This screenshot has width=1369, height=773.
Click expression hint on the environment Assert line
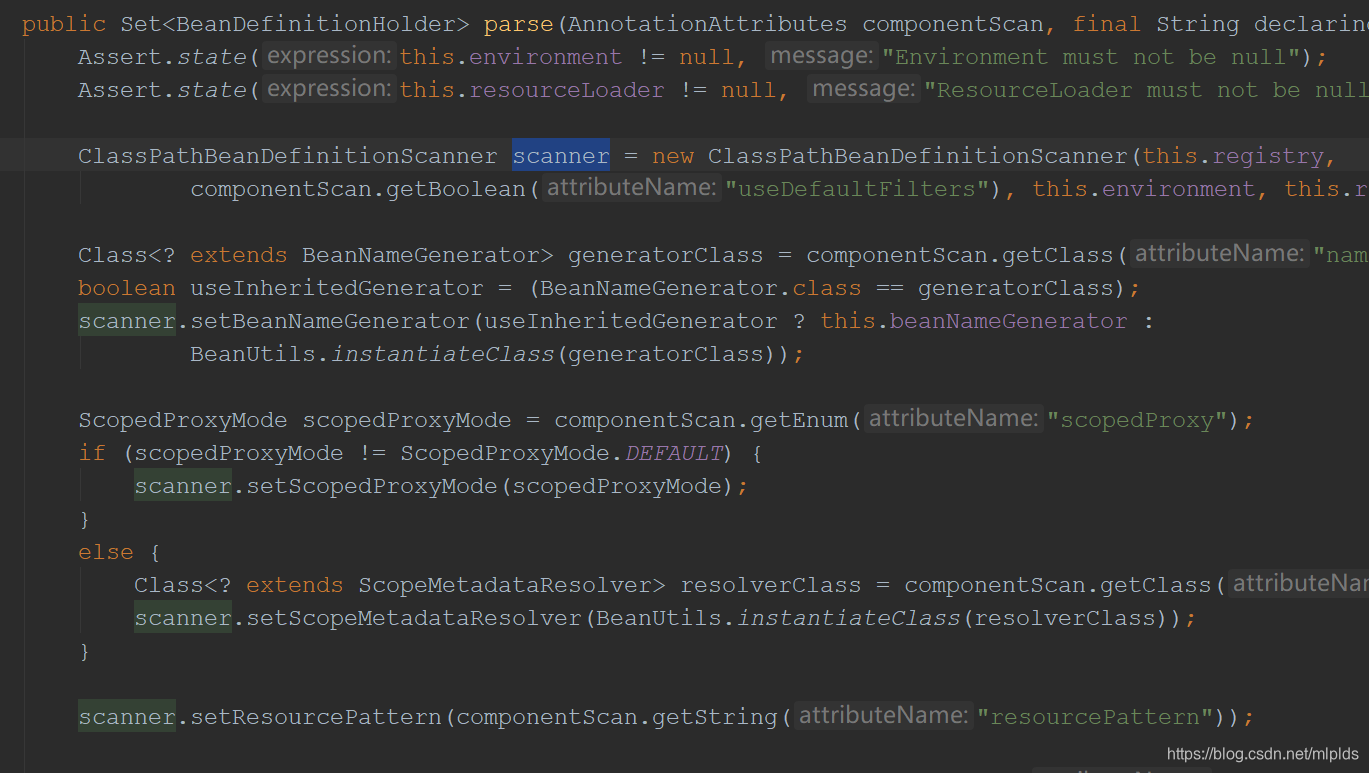[329, 56]
